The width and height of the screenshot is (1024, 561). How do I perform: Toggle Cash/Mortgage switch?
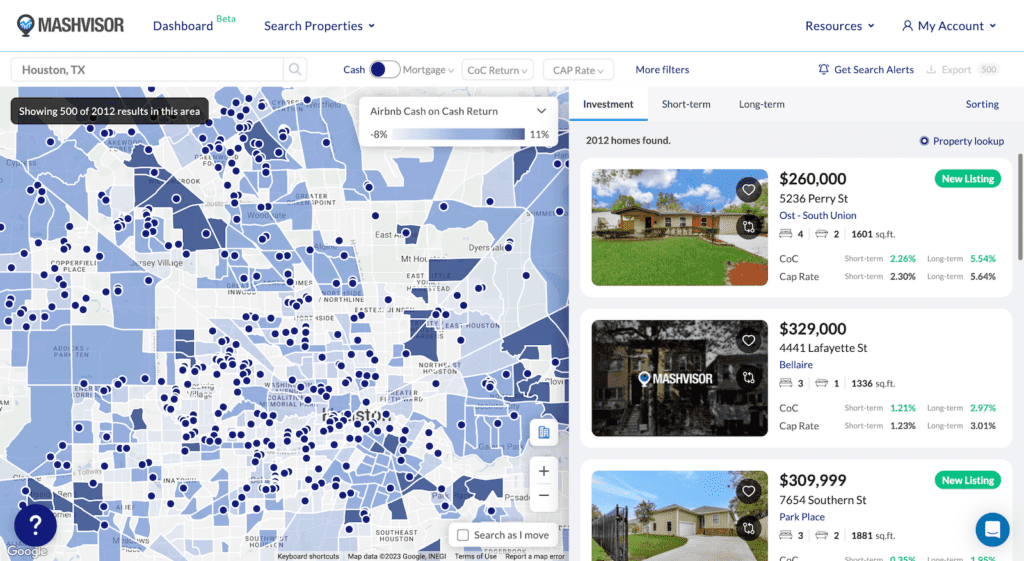384,69
